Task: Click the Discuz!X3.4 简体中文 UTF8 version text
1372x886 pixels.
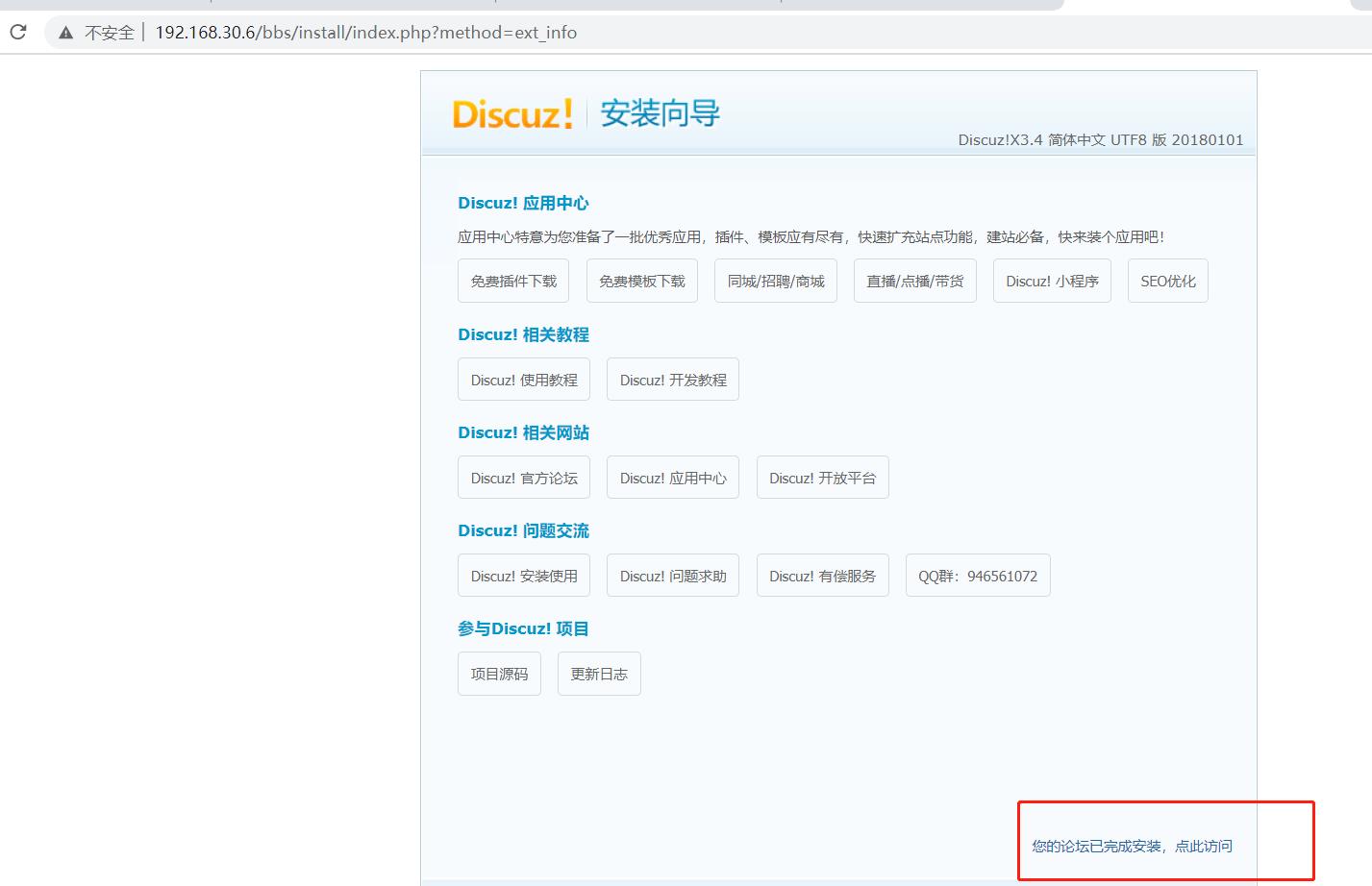Action: coord(1100,139)
